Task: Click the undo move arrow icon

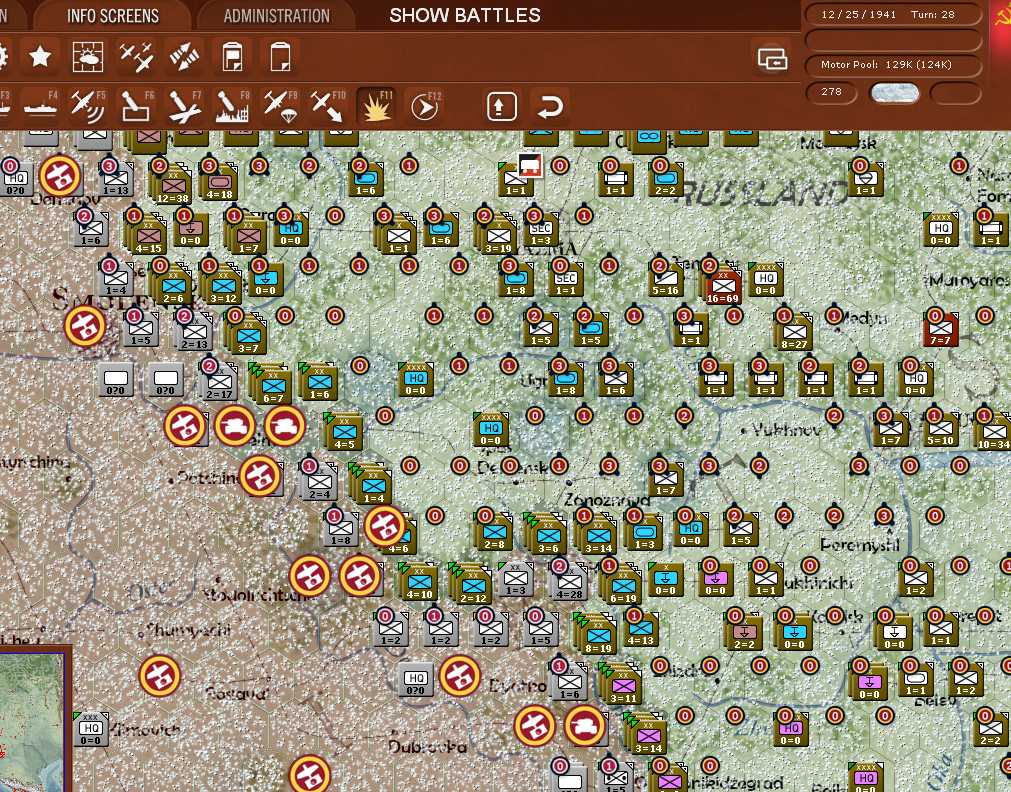Action: coord(548,106)
